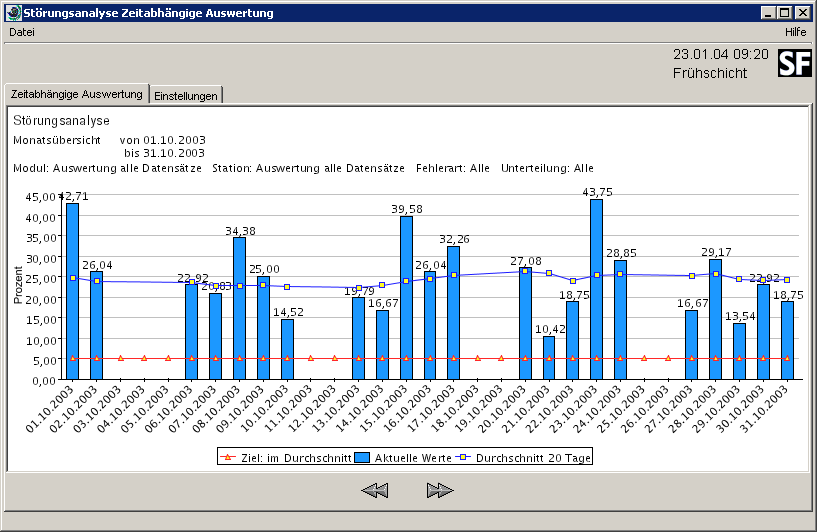Click the 10,42 bar for 21.10.2003
This screenshot has width=817, height=532.
coord(549,358)
